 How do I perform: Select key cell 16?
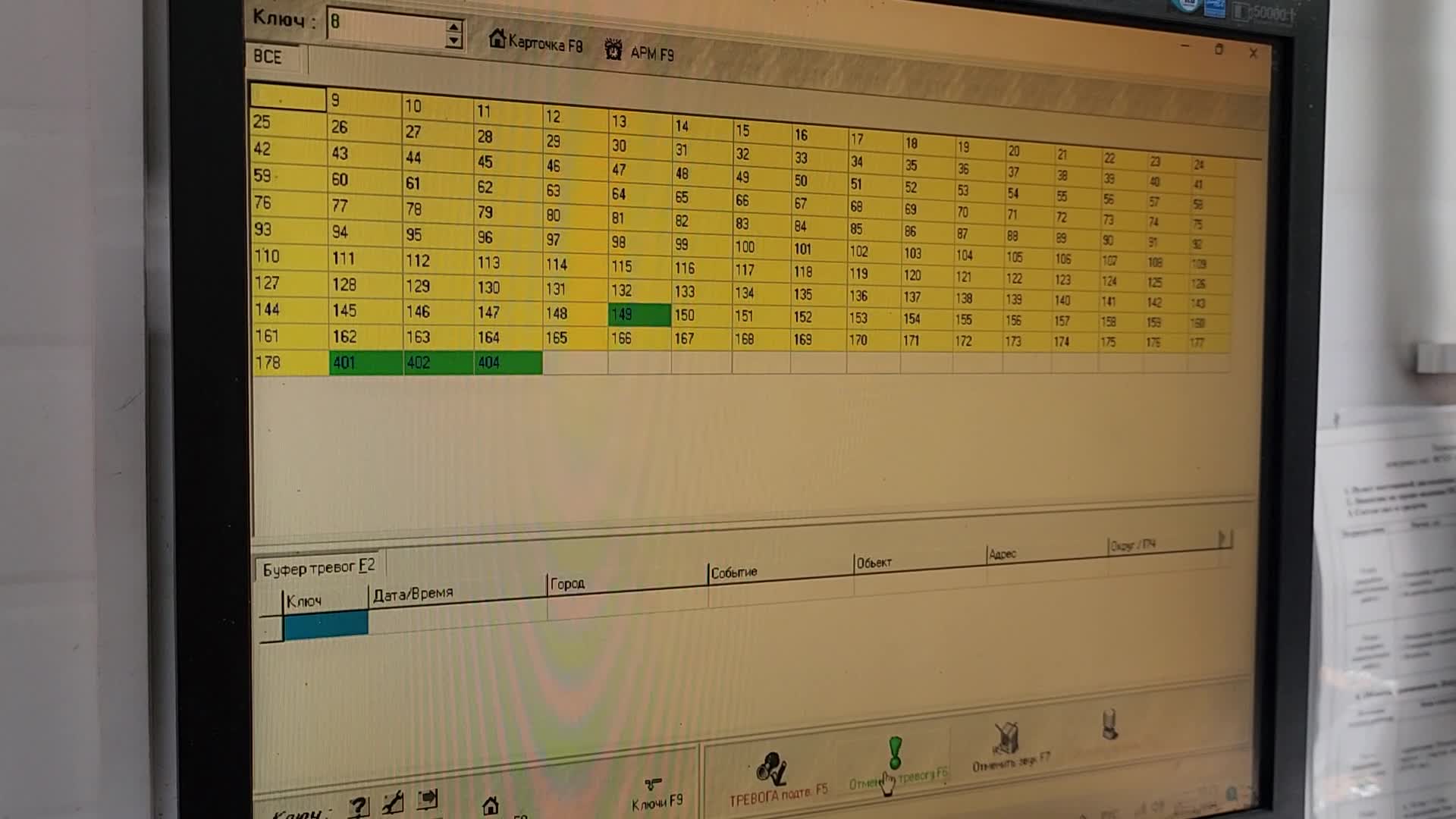tap(819, 136)
